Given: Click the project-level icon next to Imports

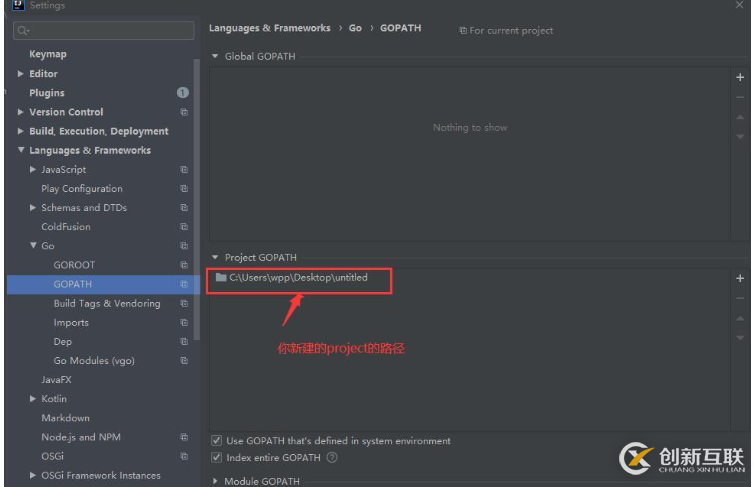Looking at the screenshot, I should [x=184, y=323].
